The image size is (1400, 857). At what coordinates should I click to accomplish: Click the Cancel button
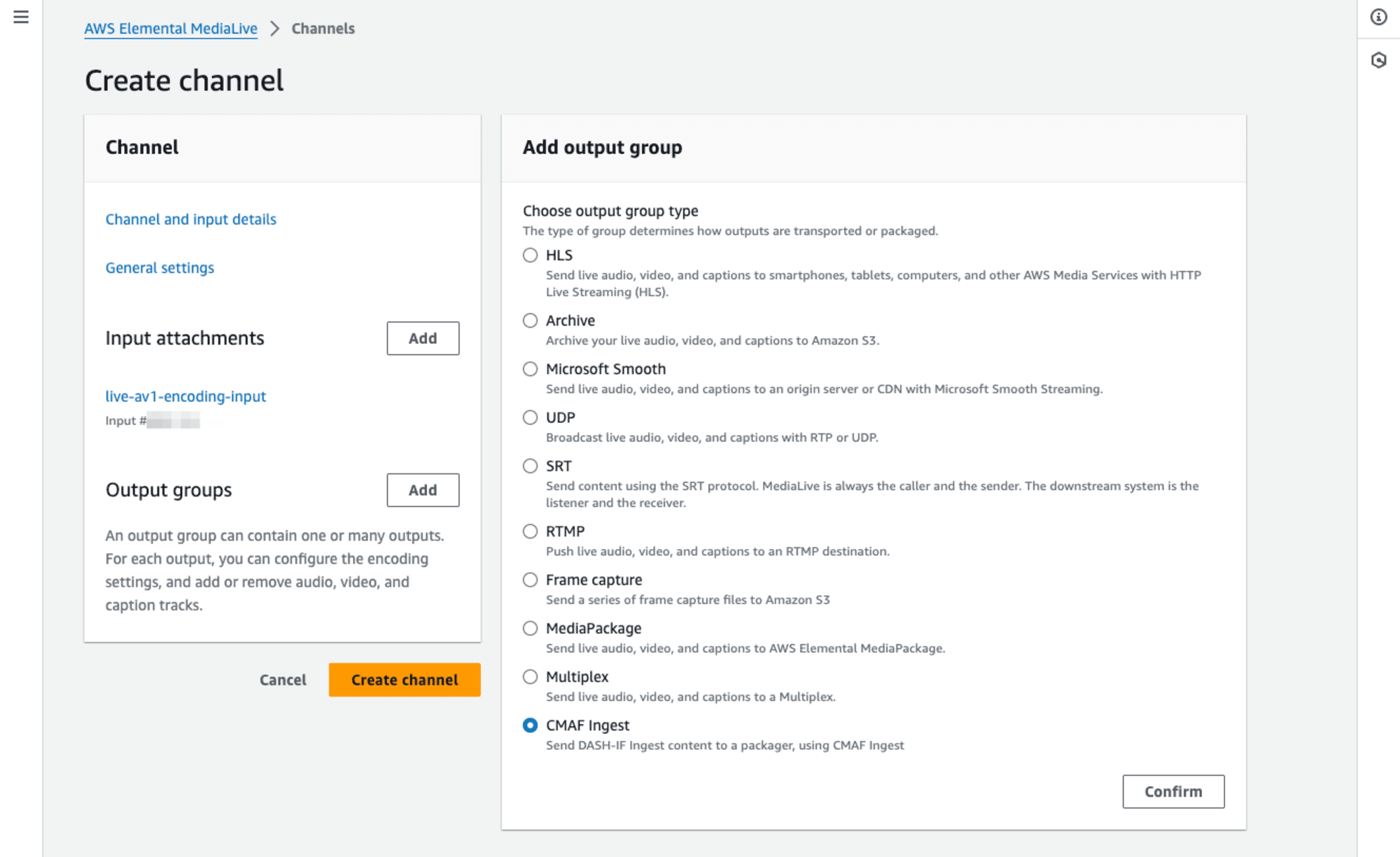(x=282, y=679)
